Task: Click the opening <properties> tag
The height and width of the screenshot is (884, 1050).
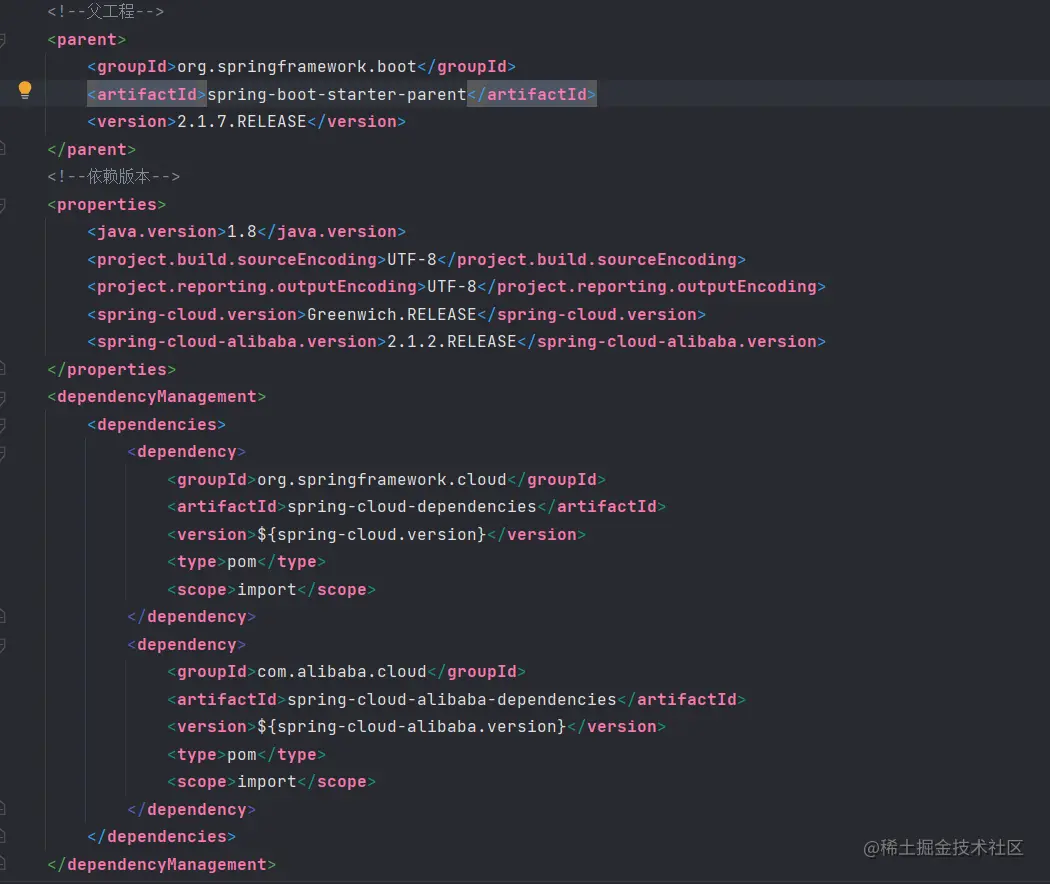Action: pyautogui.click(x=106, y=204)
